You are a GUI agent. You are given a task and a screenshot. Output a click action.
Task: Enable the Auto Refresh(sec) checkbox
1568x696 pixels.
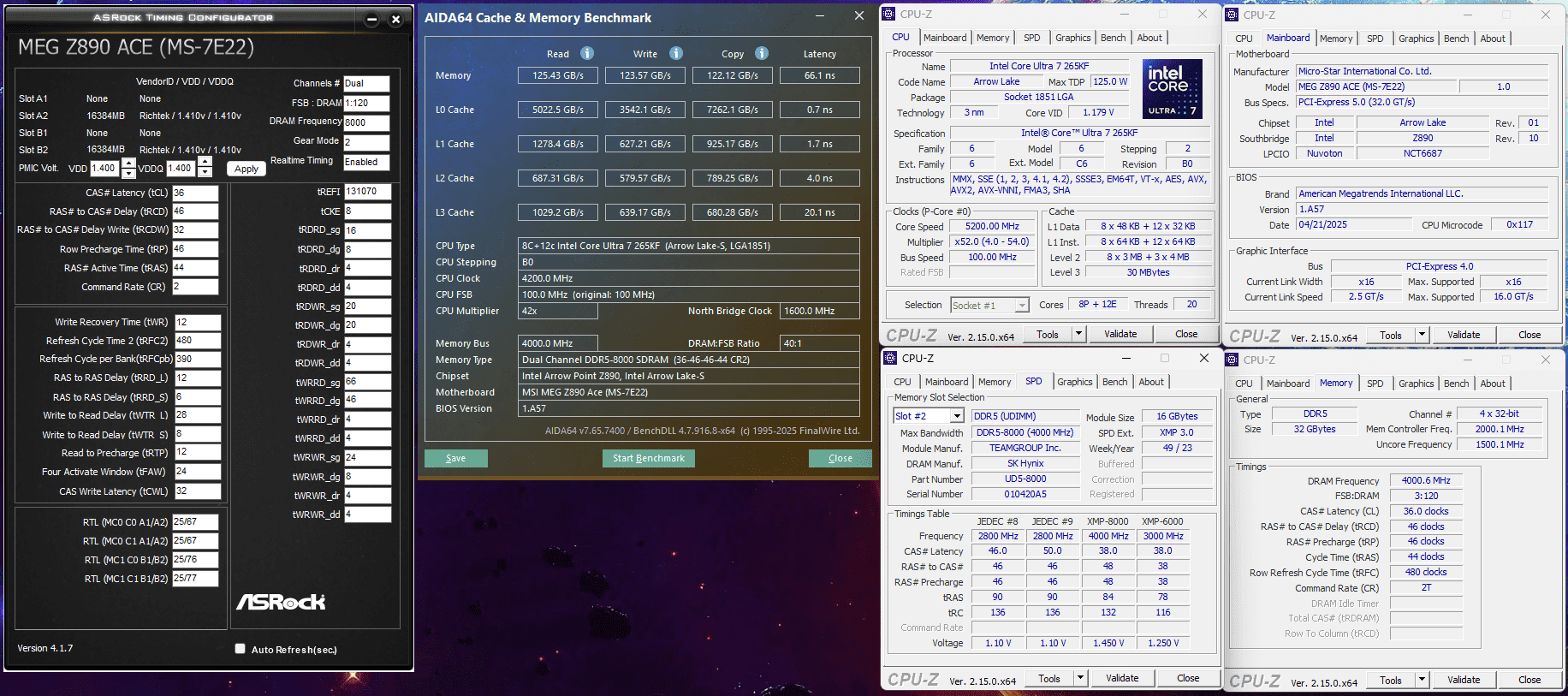[x=241, y=649]
